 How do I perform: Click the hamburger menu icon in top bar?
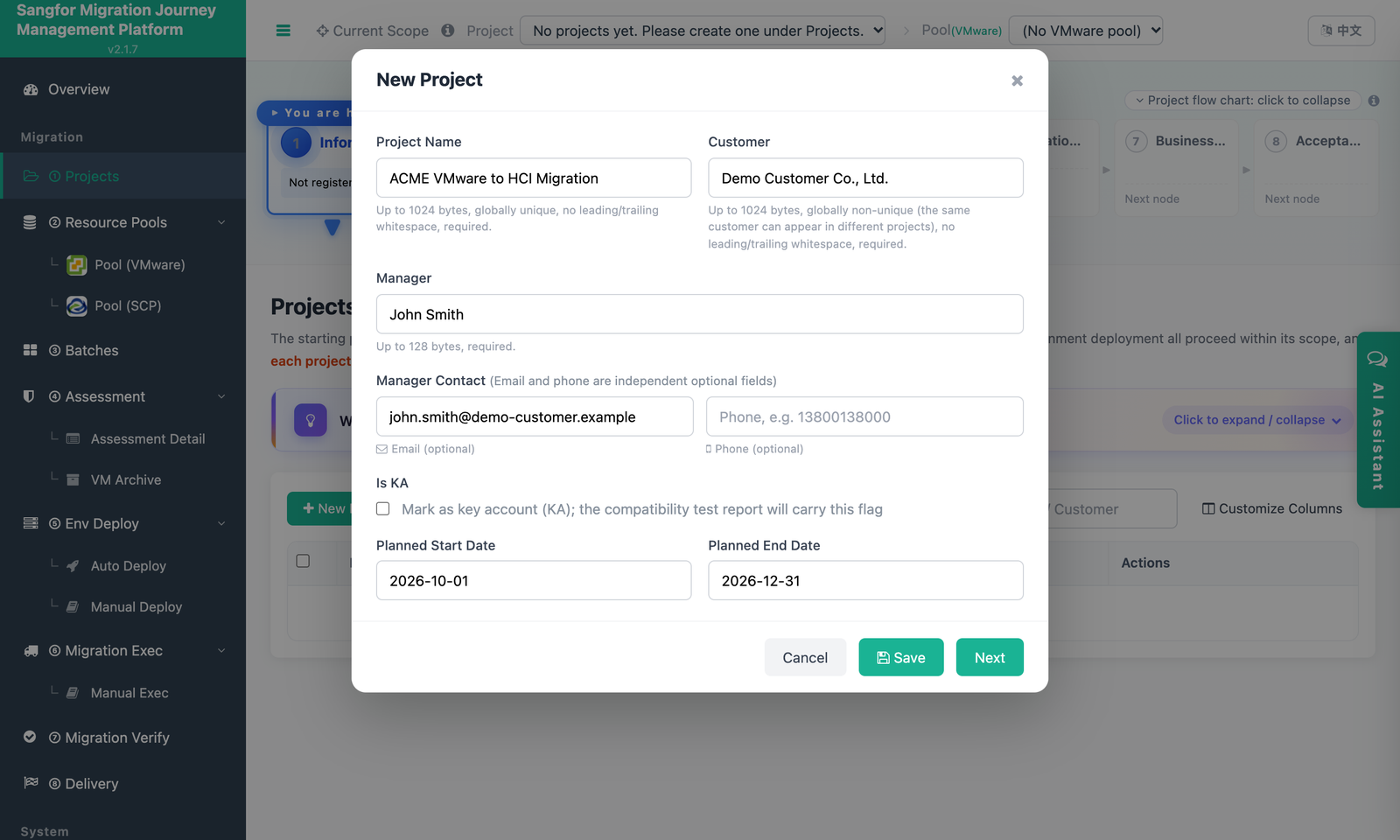point(283,31)
